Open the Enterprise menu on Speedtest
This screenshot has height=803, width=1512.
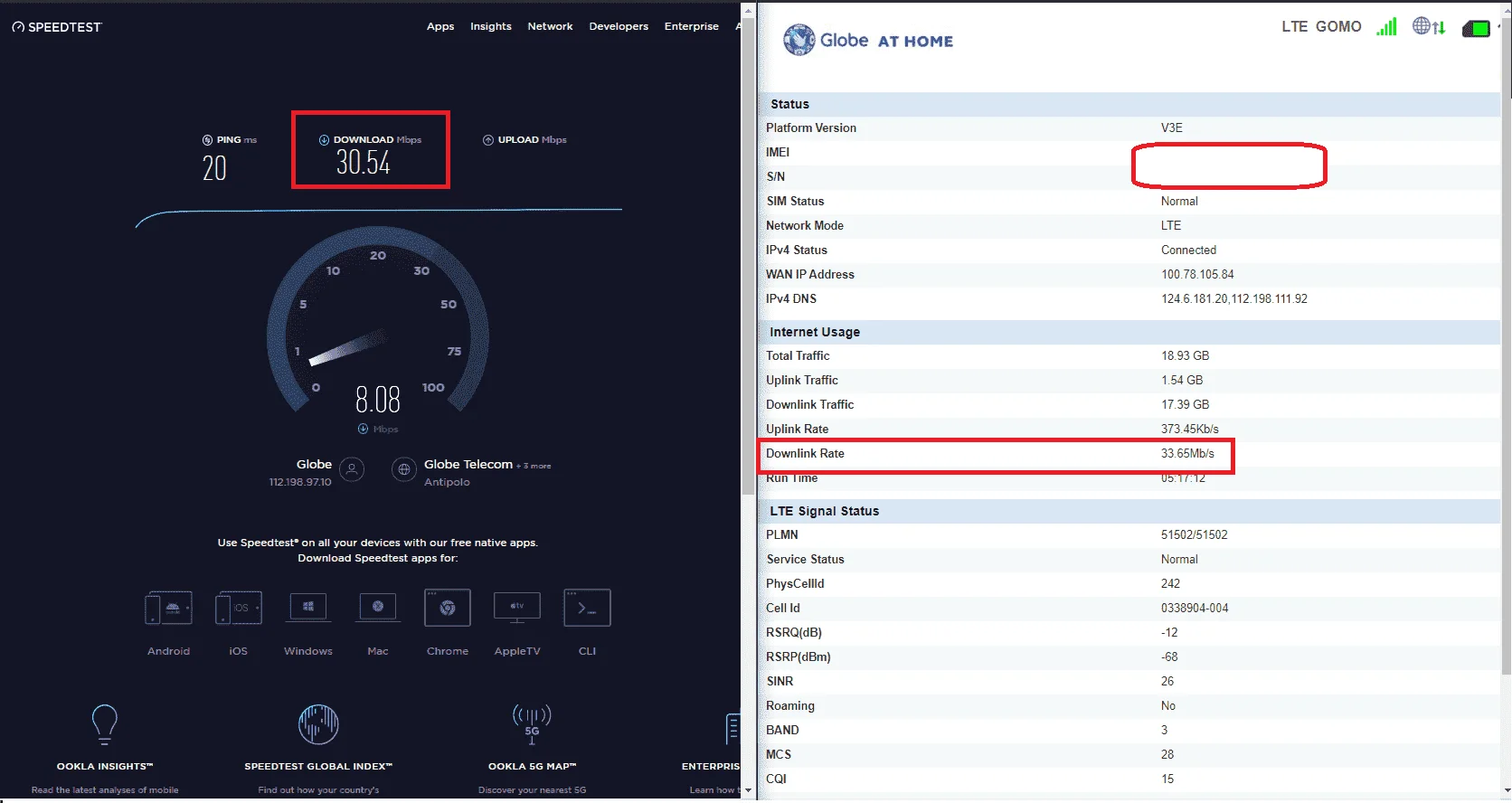pos(692,26)
